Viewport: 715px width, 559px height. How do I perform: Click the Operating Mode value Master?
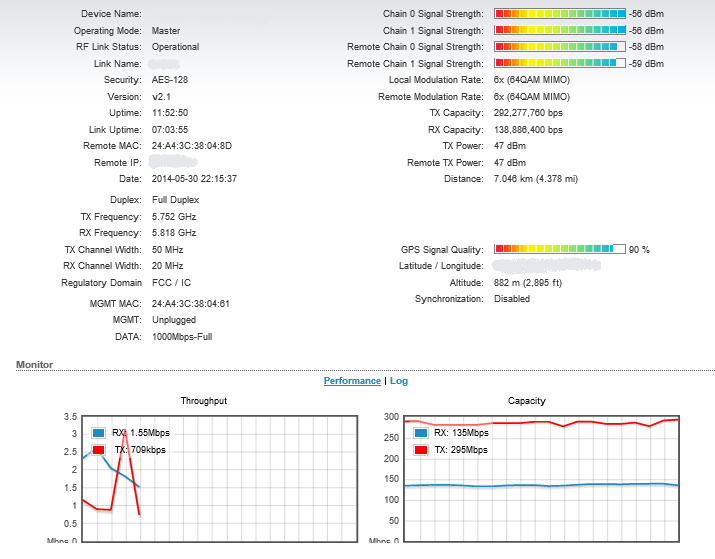pos(166,31)
